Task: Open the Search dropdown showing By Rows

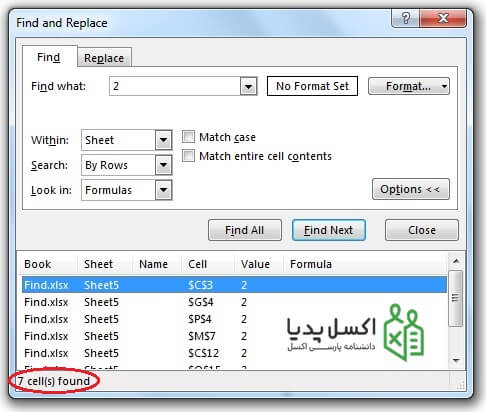Action: point(163,165)
